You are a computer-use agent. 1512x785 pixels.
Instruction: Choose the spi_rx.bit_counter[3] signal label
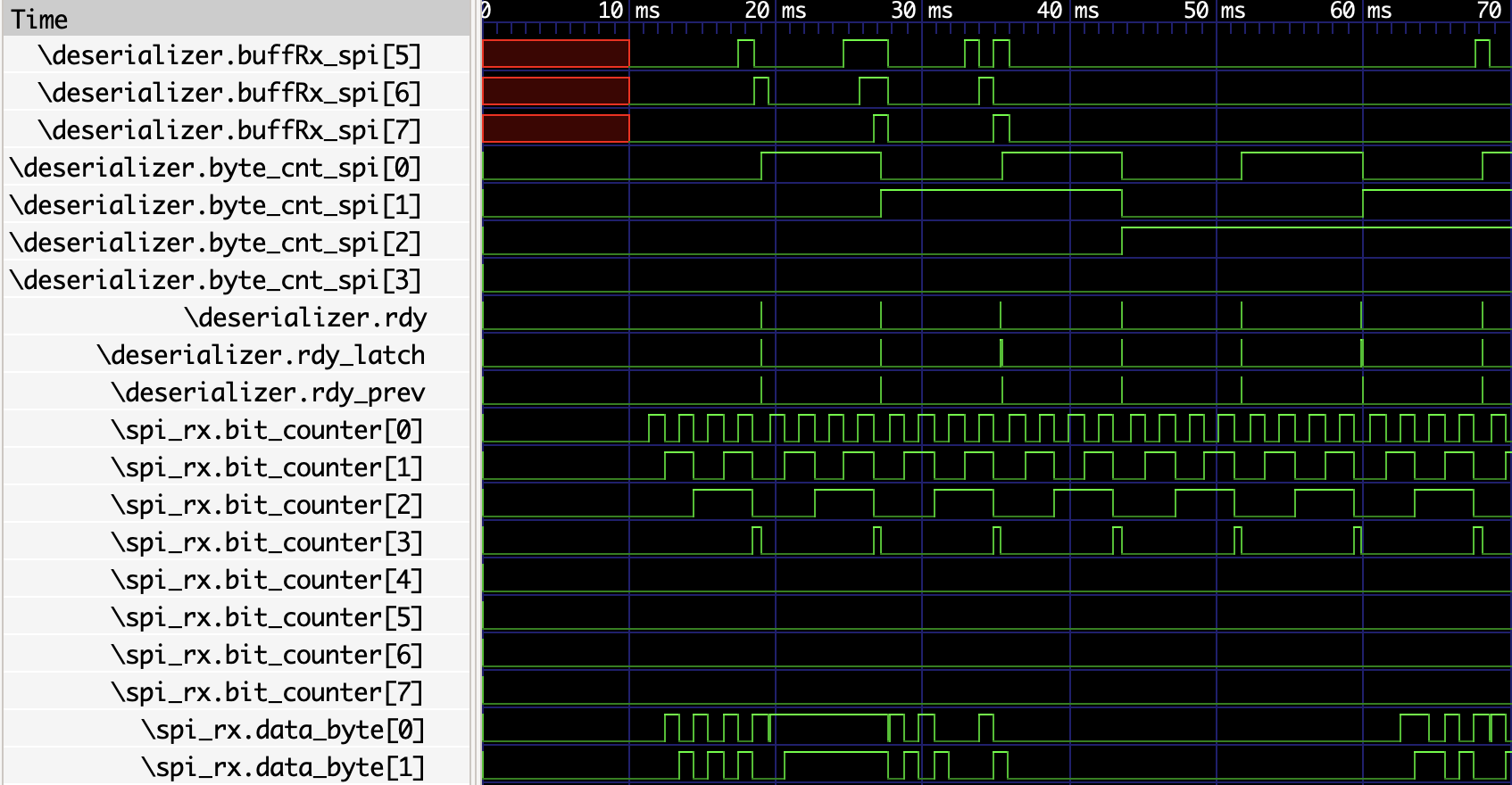pos(266,542)
